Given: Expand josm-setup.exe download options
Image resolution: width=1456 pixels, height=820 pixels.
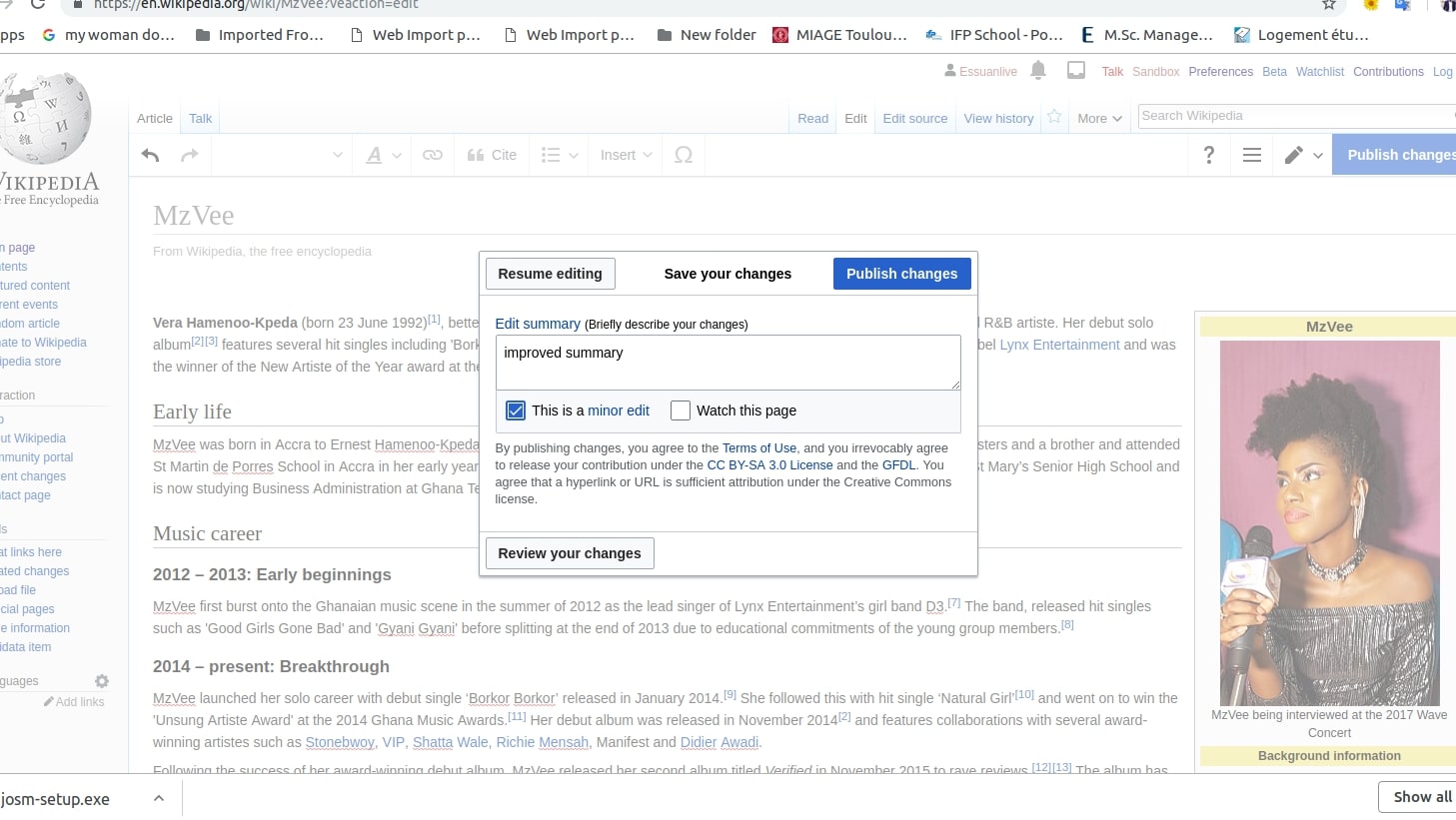Looking at the screenshot, I should [158, 799].
